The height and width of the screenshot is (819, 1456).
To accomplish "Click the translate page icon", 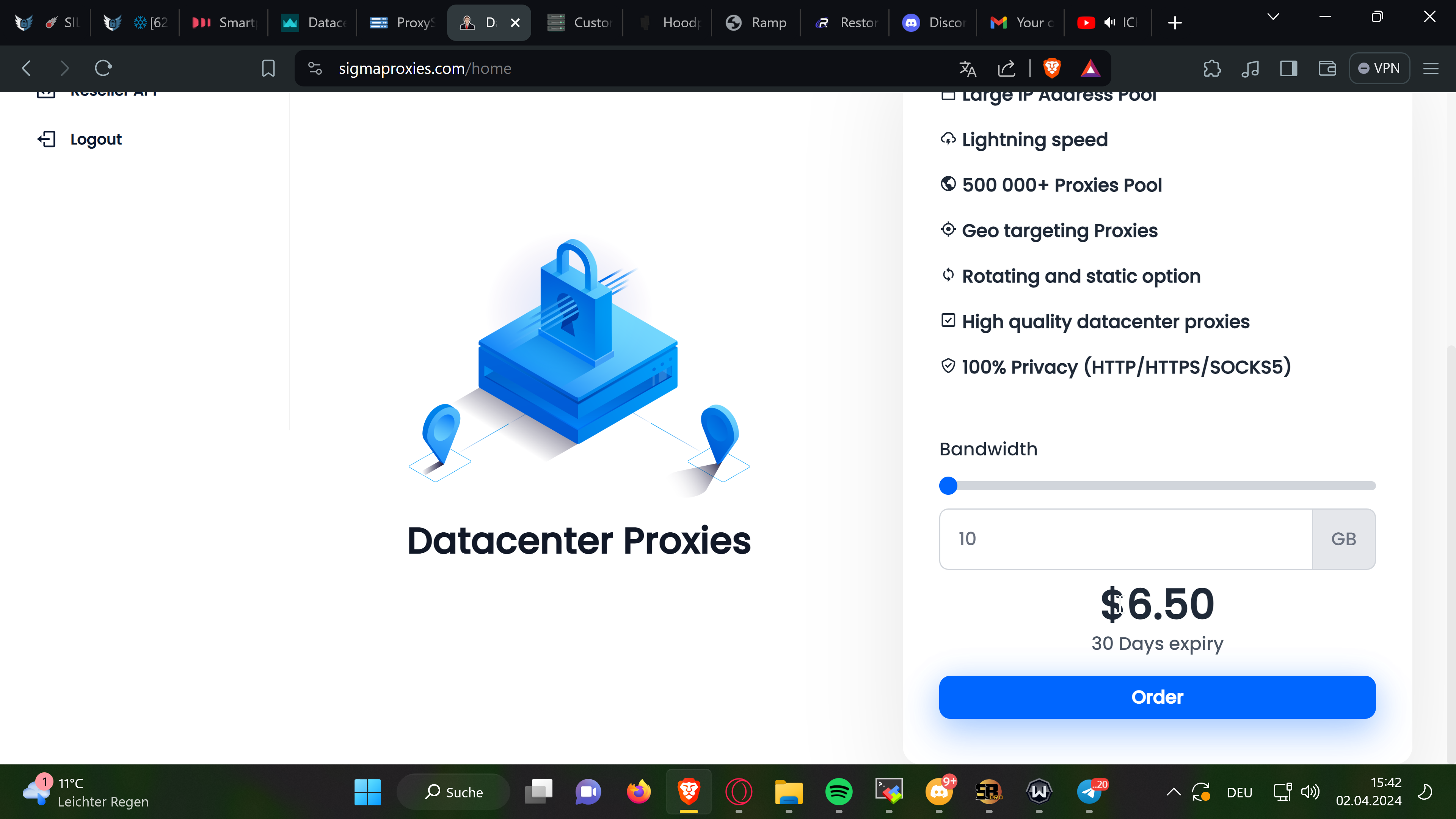I will [968, 68].
